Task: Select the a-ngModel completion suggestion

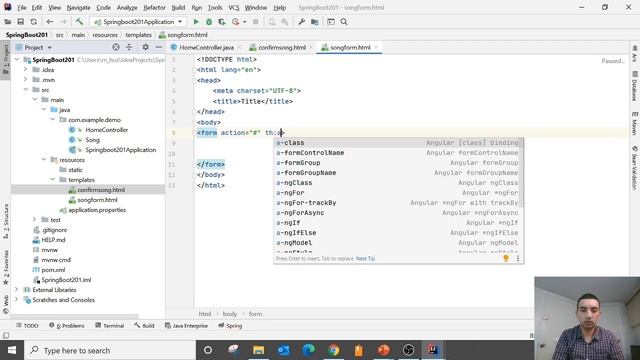Action: (x=397, y=242)
